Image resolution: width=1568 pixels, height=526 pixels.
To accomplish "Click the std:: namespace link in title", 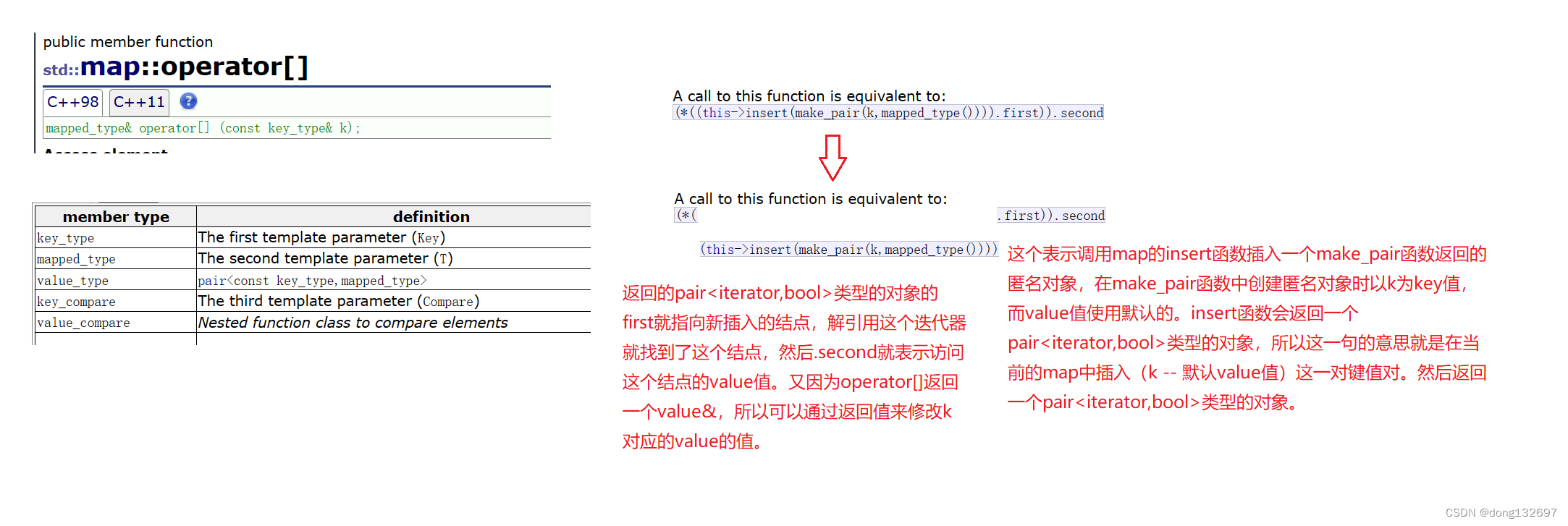I will 61,69.
